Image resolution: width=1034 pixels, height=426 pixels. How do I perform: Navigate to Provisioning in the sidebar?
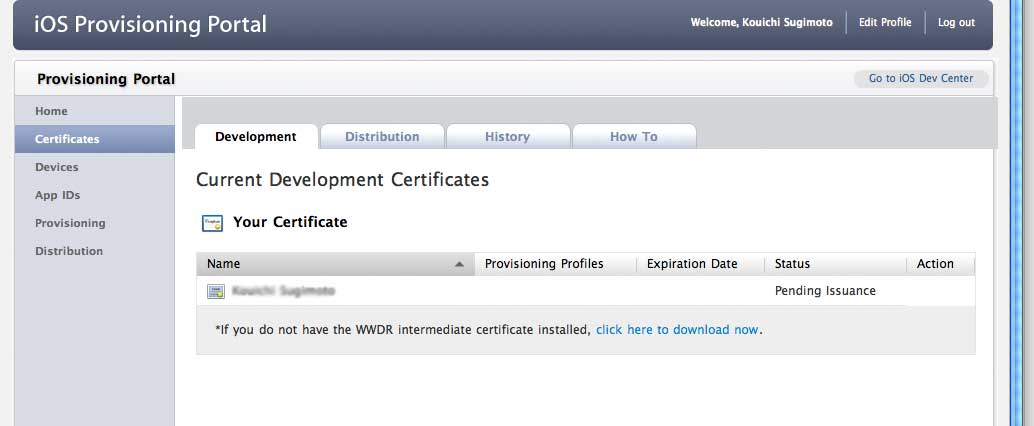[x=70, y=223]
